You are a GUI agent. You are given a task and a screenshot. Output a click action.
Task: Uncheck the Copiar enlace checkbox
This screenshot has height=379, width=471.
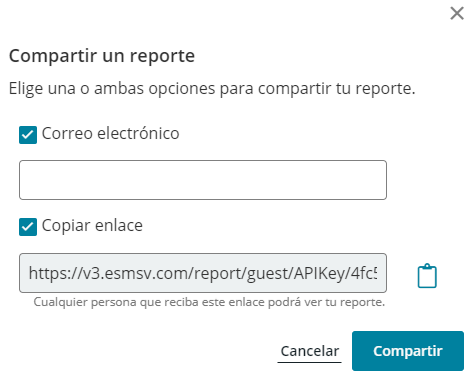(28, 227)
